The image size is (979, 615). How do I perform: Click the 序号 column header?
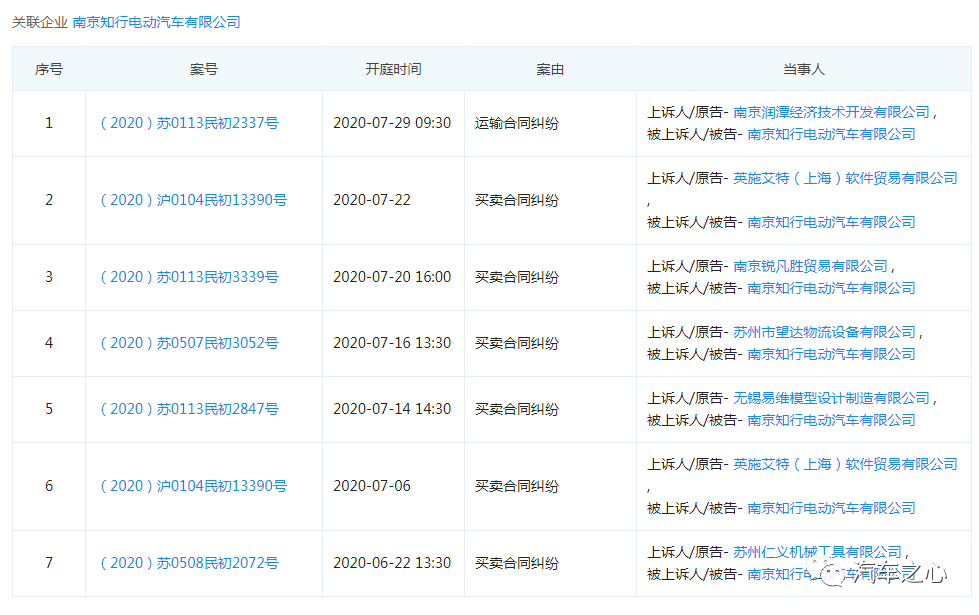[49, 69]
